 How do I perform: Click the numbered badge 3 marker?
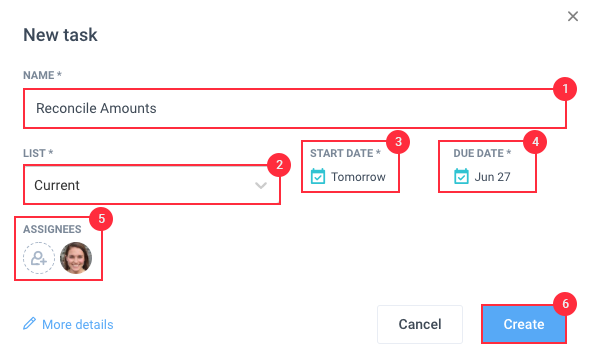point(398,142)
